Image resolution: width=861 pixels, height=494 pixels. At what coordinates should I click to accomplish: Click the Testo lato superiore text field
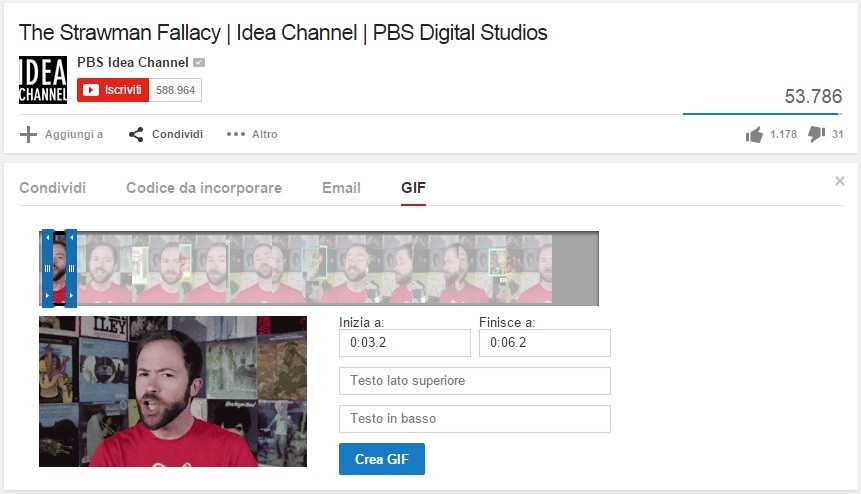475,381
